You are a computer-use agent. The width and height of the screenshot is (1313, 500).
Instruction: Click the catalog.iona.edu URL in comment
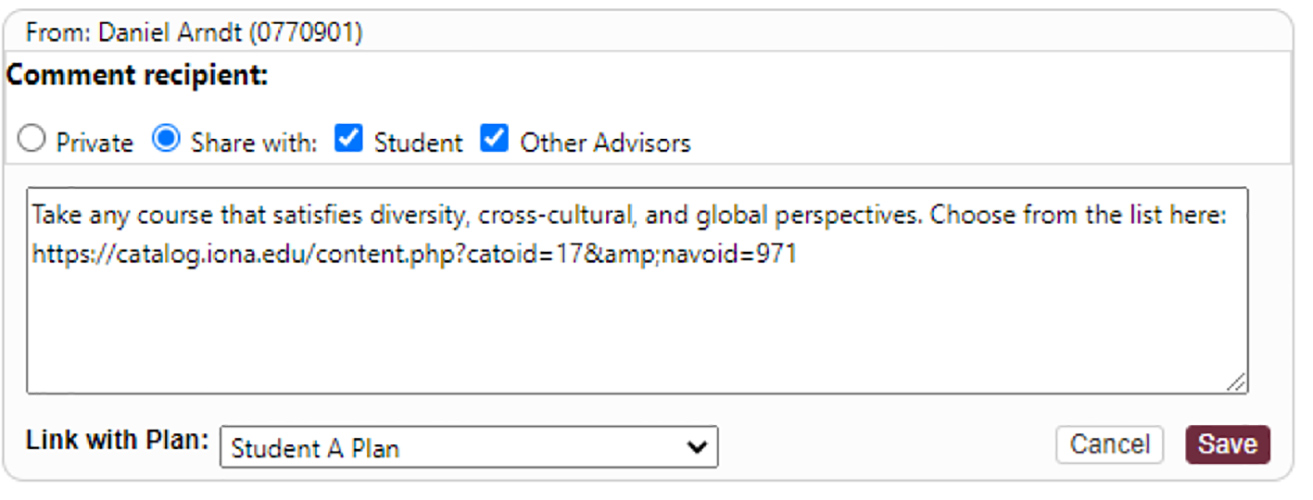coord(414,254)
